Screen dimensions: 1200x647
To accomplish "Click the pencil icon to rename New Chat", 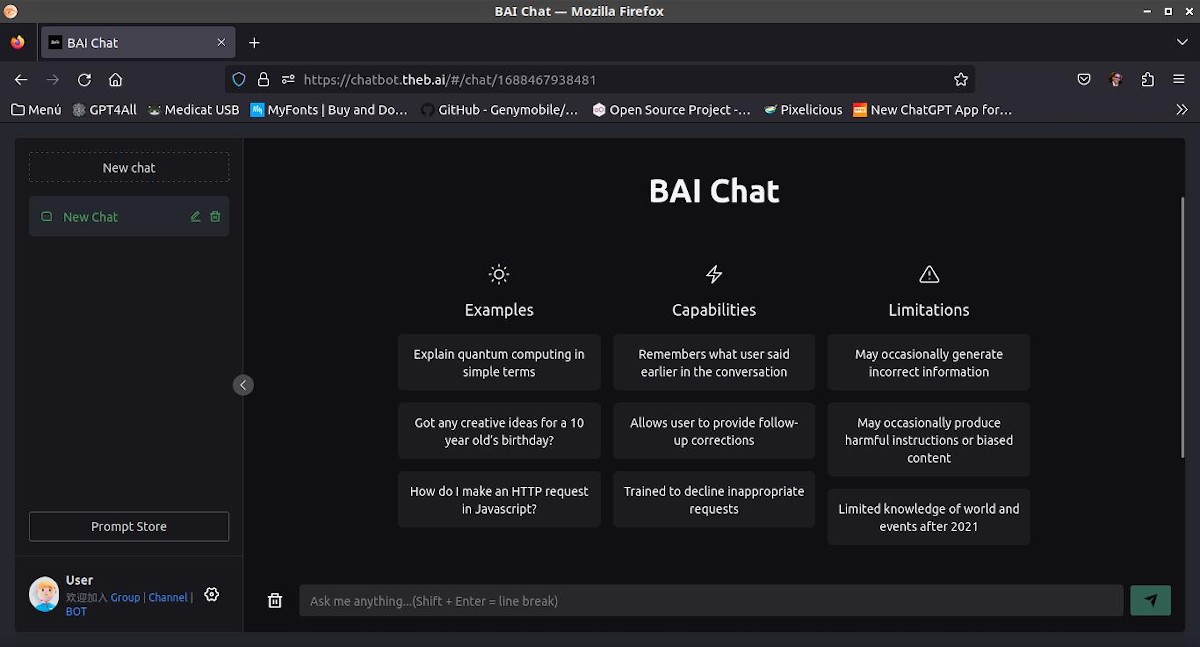I will 196,216.
